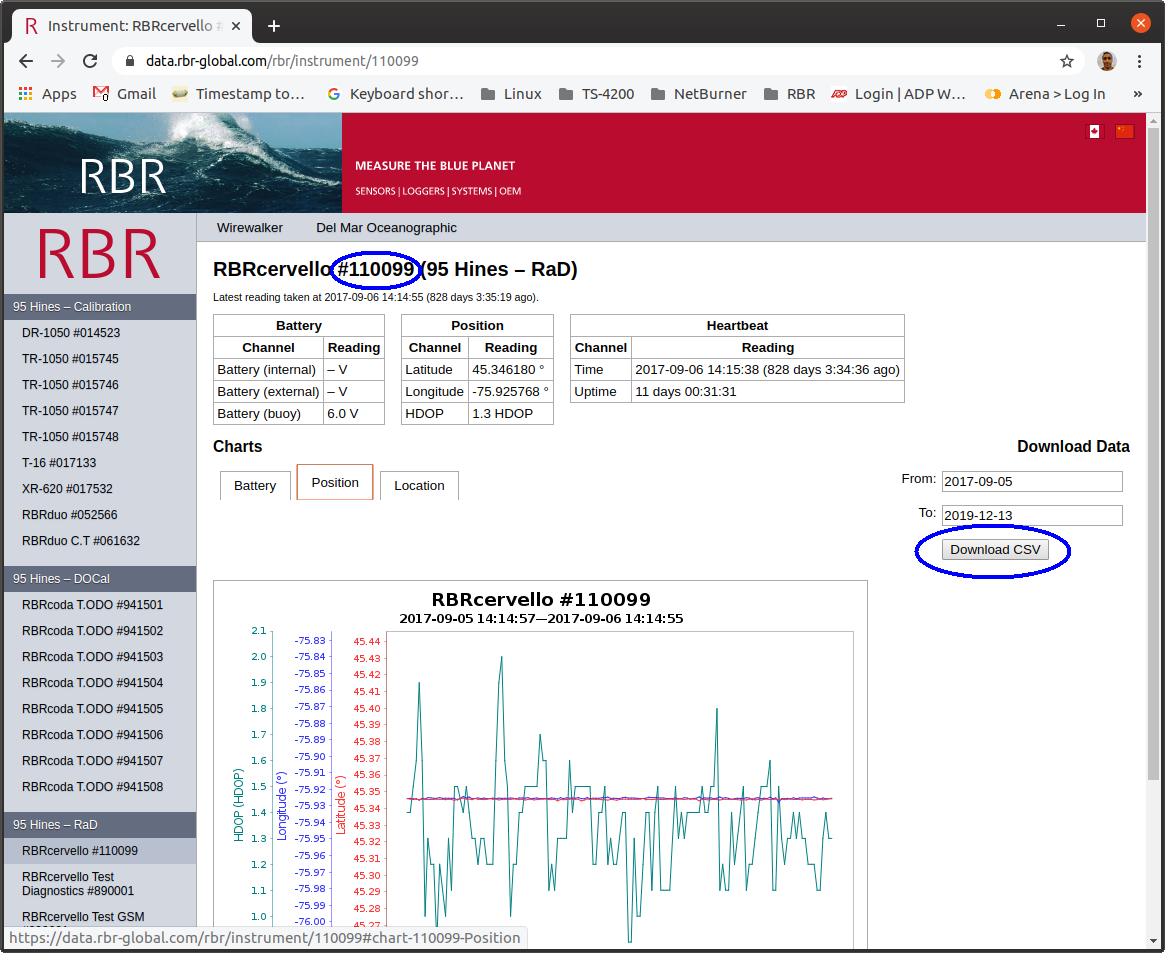
Task: Click the Download CSV button
Action: [x=994, y=550]
